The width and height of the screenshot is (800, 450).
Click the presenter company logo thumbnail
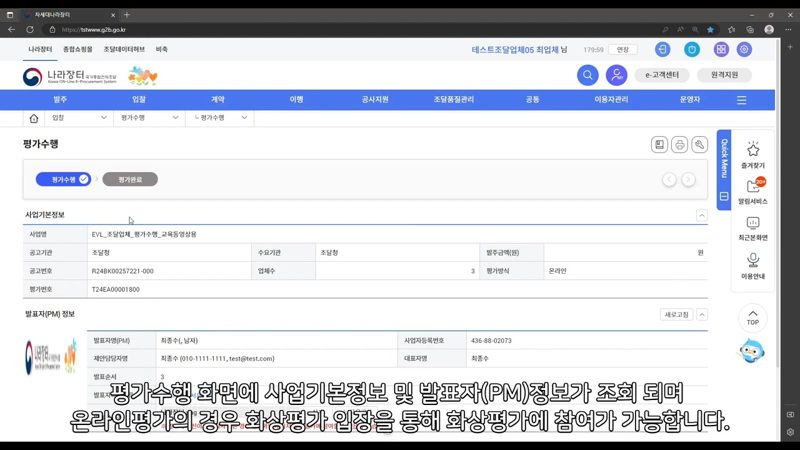[51, 357]
